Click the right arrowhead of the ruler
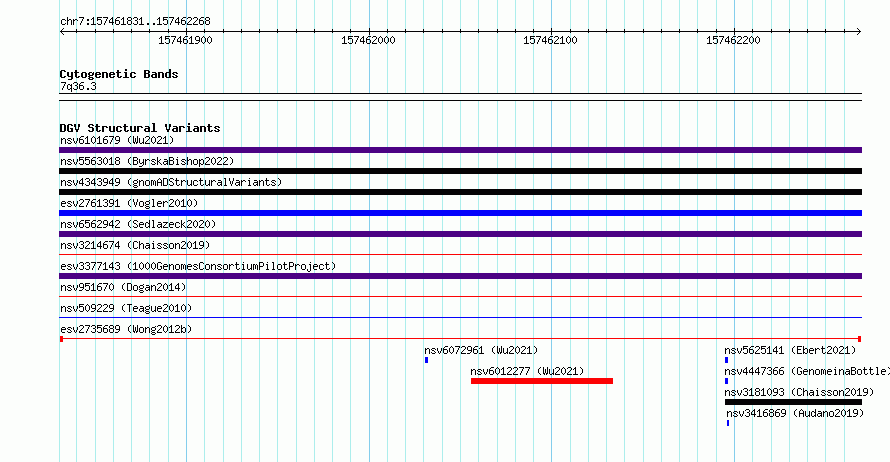Screen dimensions: 890x462 [x=859, y=32]
